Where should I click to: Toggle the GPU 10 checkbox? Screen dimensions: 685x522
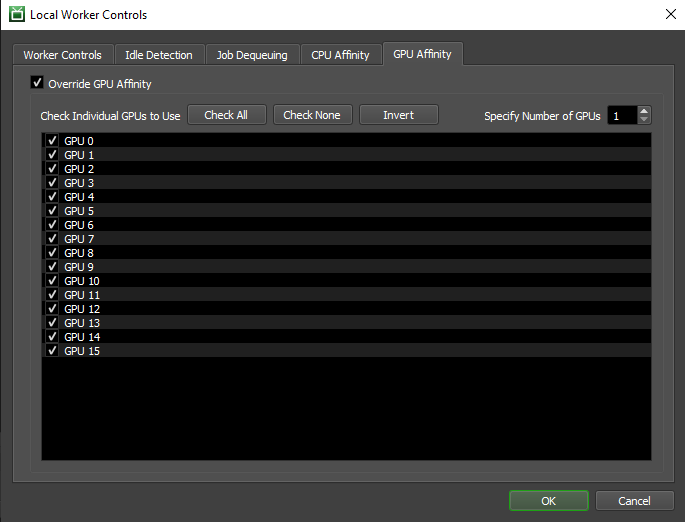52,280
